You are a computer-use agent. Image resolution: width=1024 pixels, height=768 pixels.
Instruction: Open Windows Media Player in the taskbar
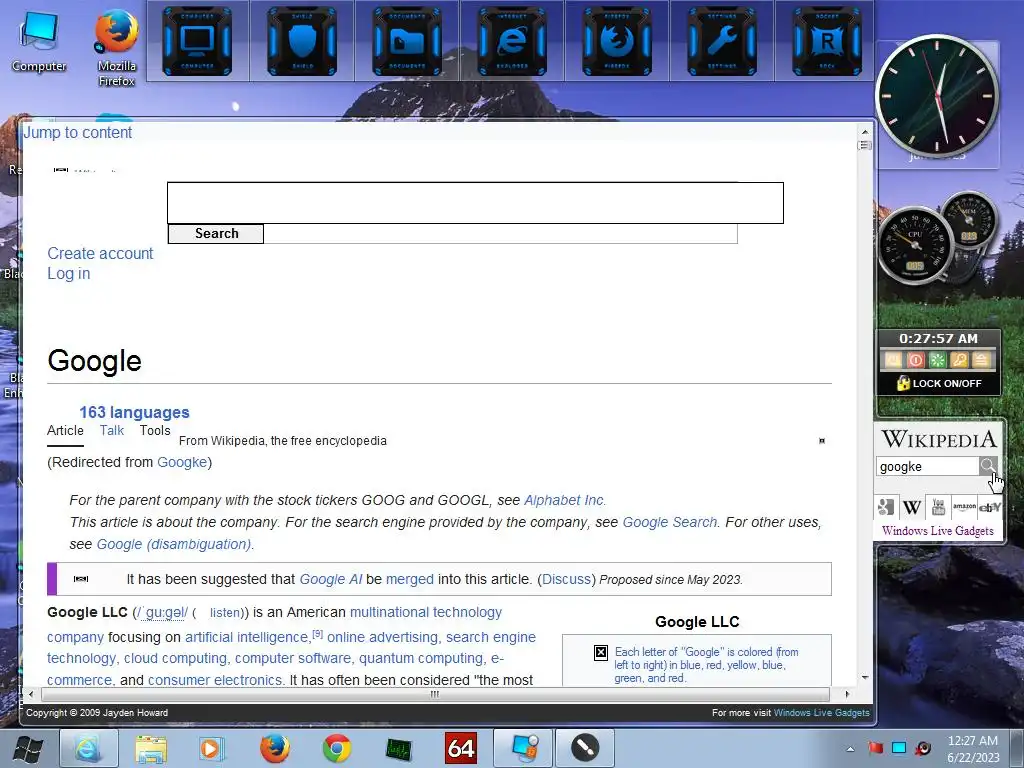211,748
